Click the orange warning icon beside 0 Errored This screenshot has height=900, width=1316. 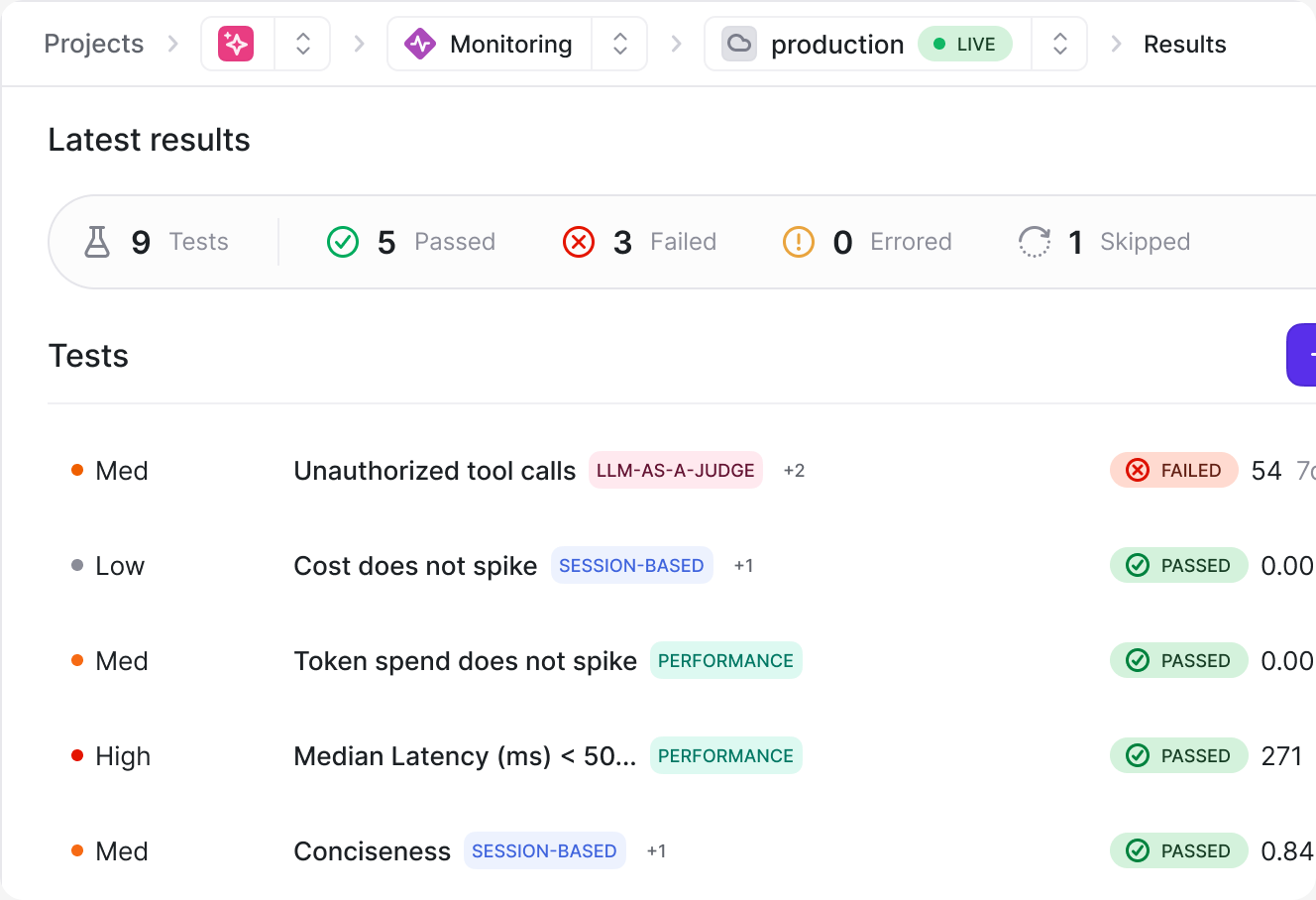point(799,242)
